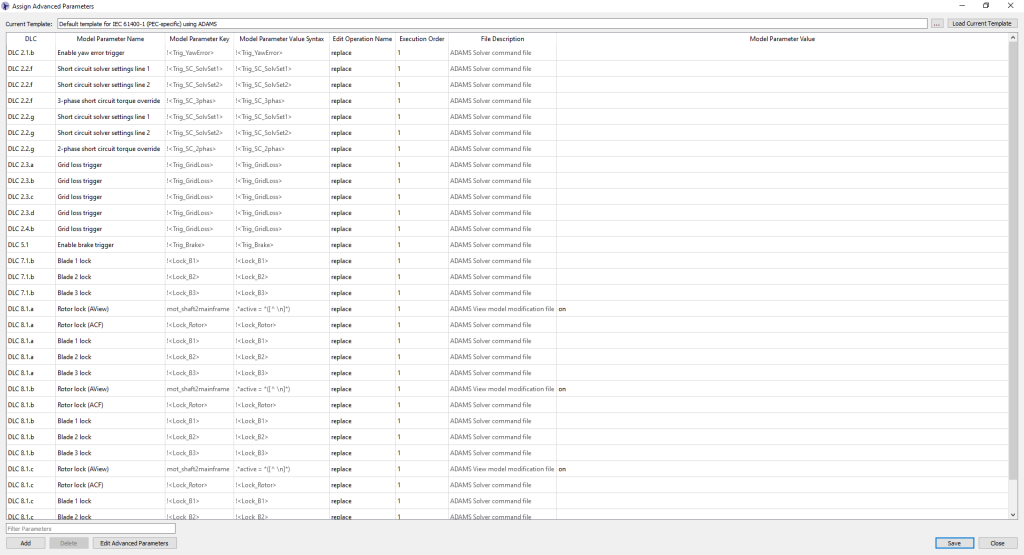The width and height of the screenshot is (1024, 555).
Task: Click the Model Parameter Name column header
Action: pyautogui.click(x=109, y=39)
